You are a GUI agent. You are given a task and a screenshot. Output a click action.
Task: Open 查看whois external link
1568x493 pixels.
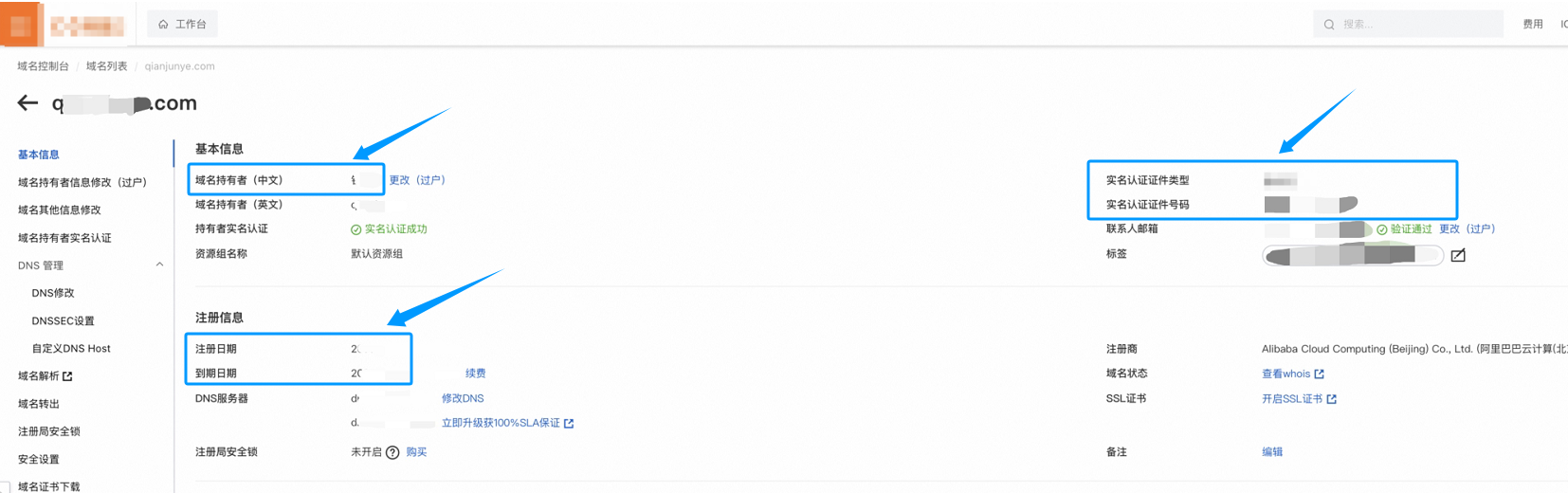coord(1292,374)
